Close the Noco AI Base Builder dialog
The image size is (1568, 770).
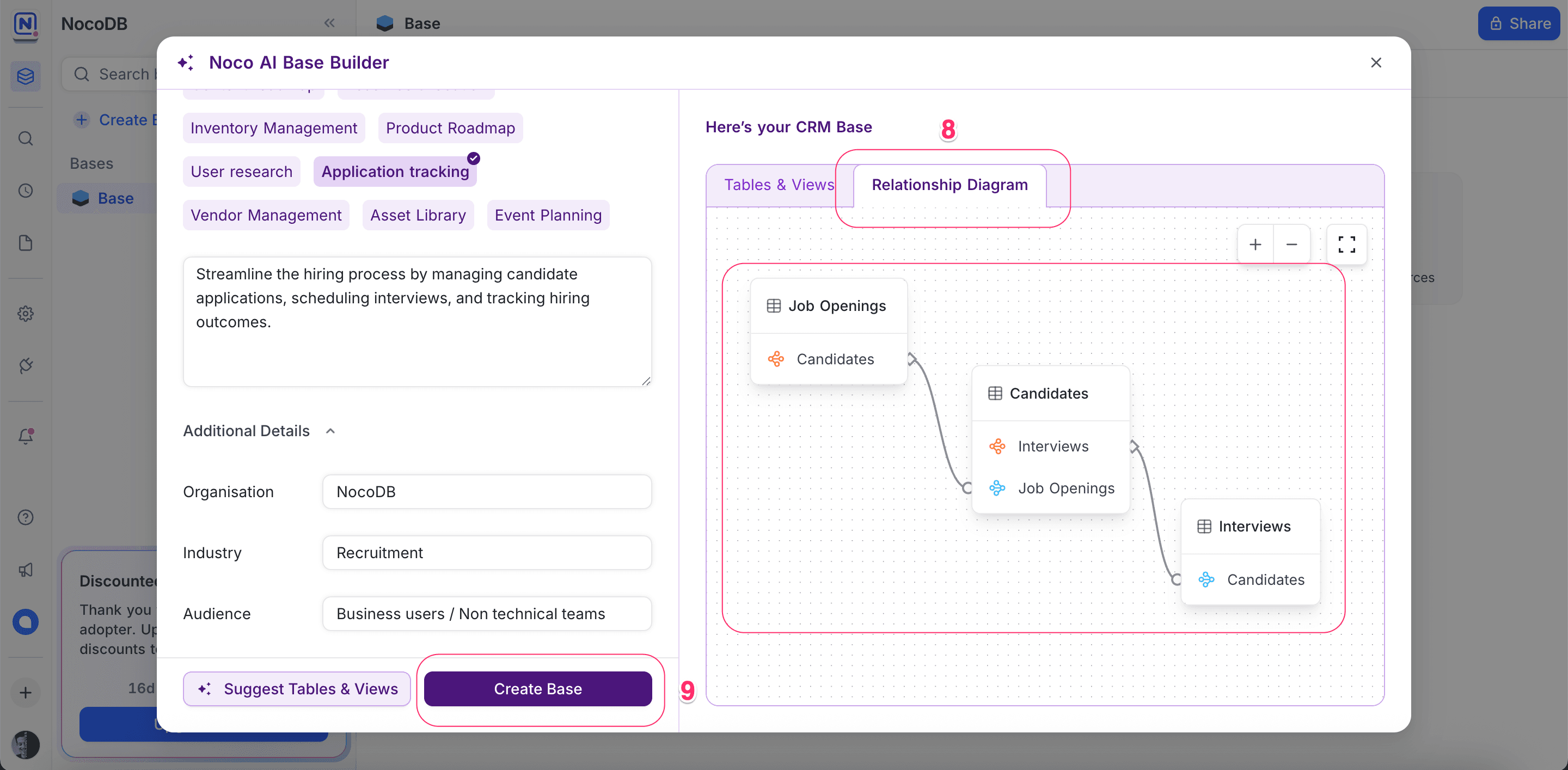point(1376,63)
